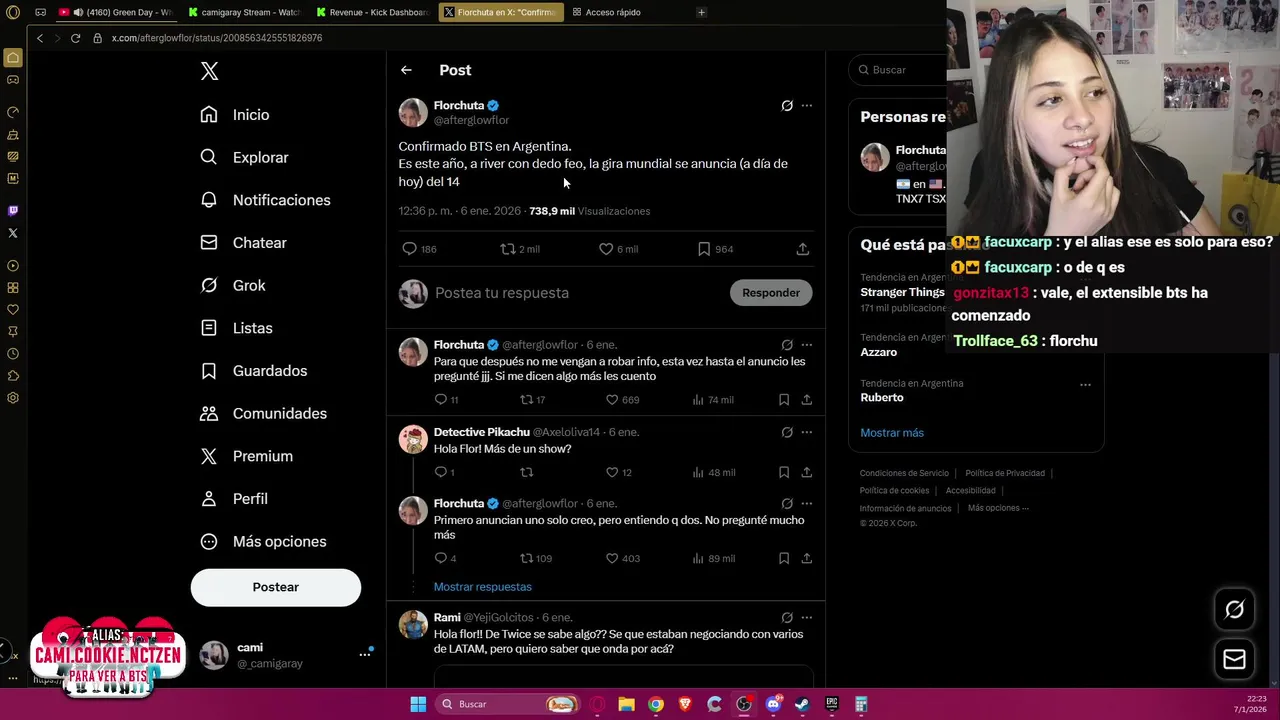Open three-dot menu on 'Para que después' reply
This screenshot has width=1280, height=720.
coord(807,345)
